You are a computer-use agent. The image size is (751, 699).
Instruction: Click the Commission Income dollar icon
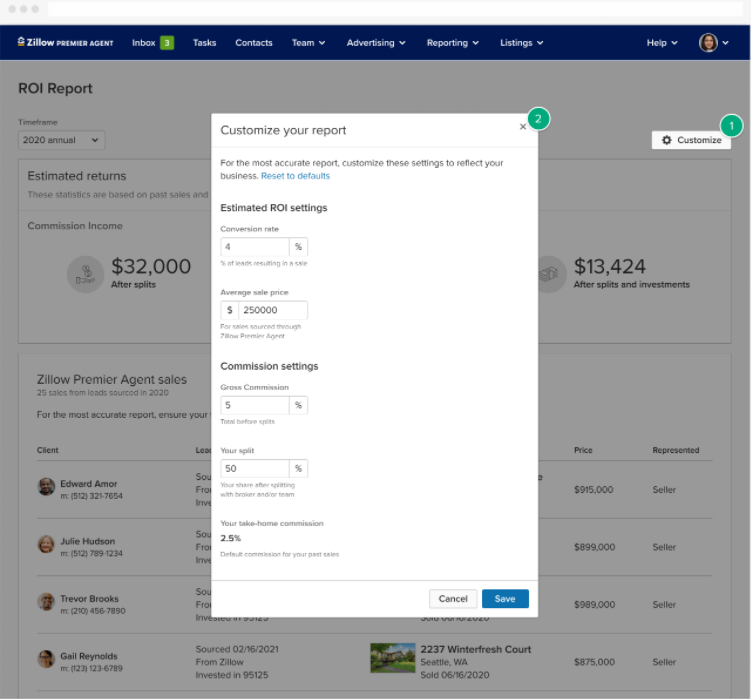point(86,273)
